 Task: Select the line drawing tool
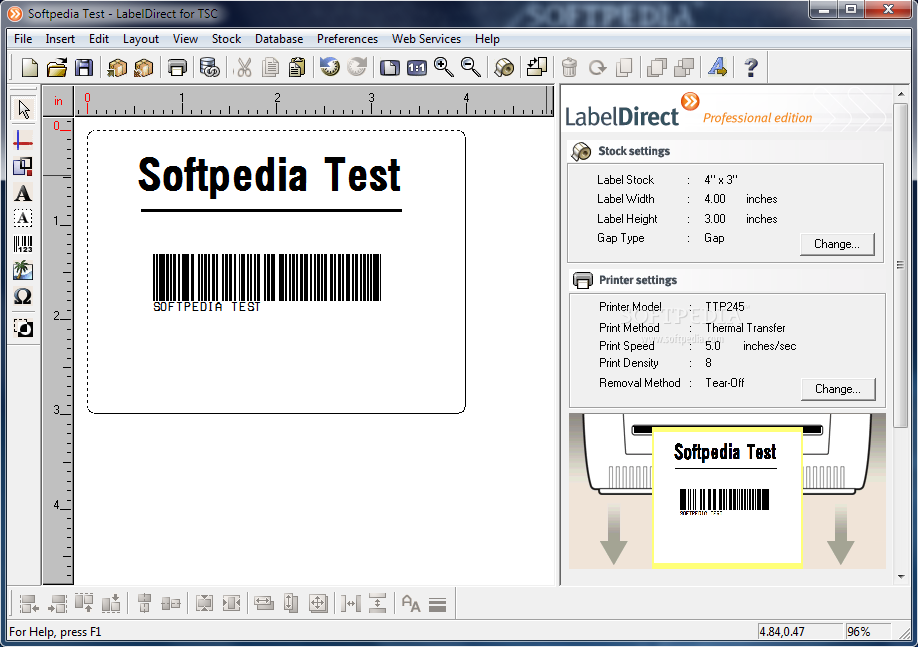pos(23,141)
